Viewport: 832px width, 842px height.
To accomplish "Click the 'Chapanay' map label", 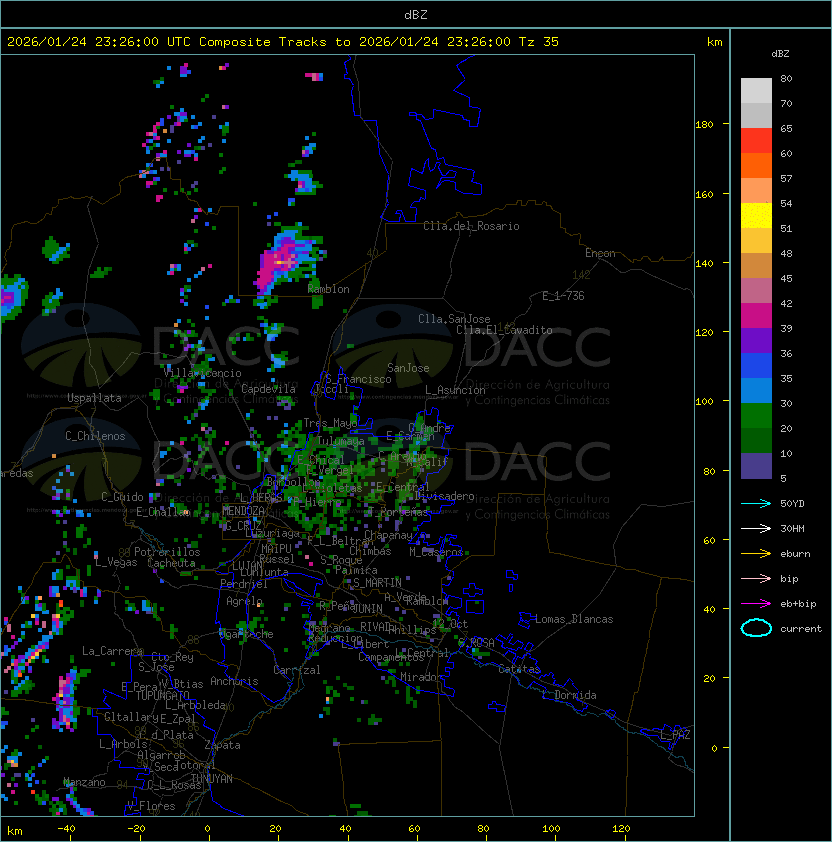I will pos(388,535).
